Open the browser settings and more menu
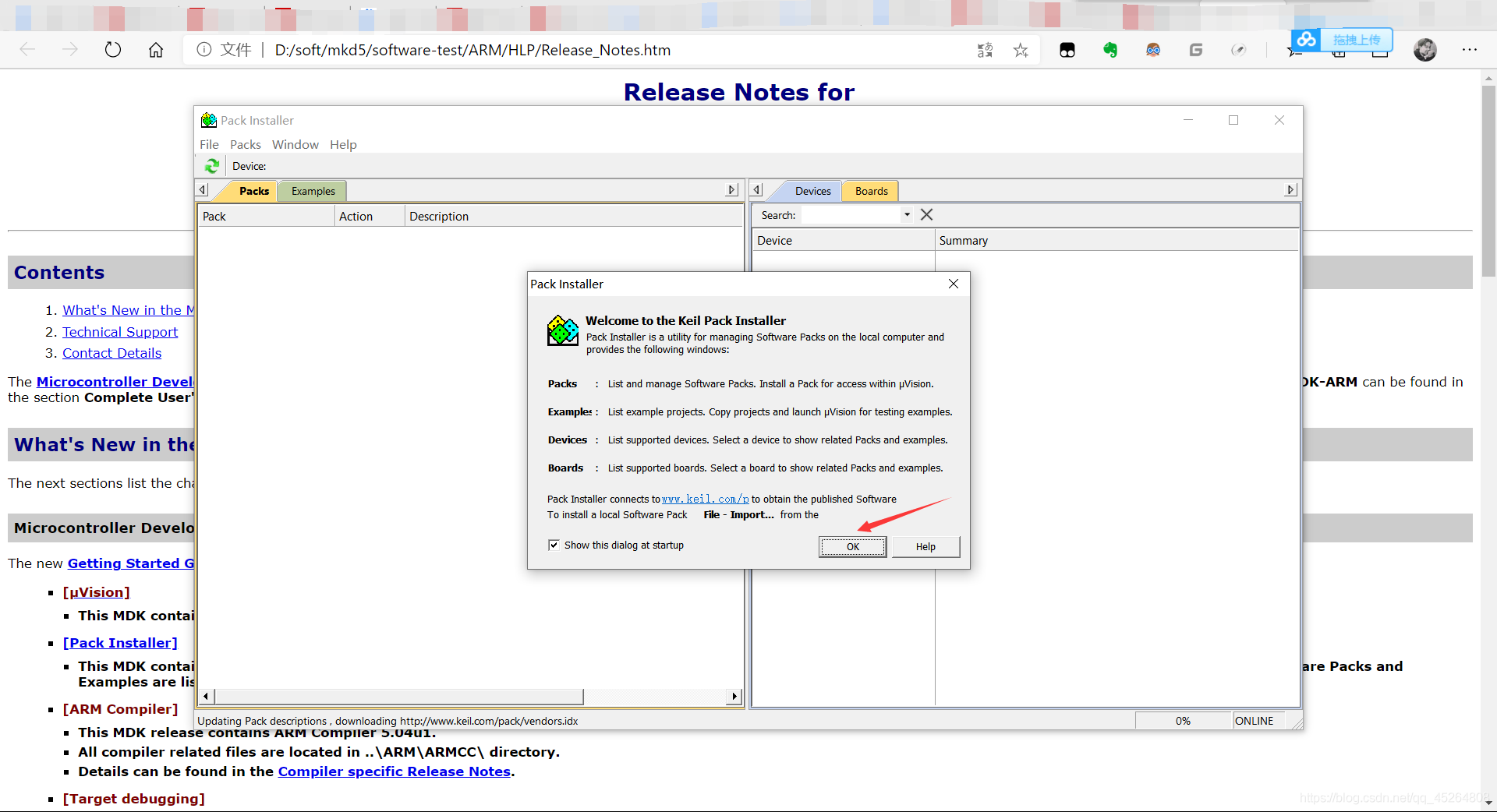The width and height of the screenshot is (1497, 812). (x=1470, y=50)
